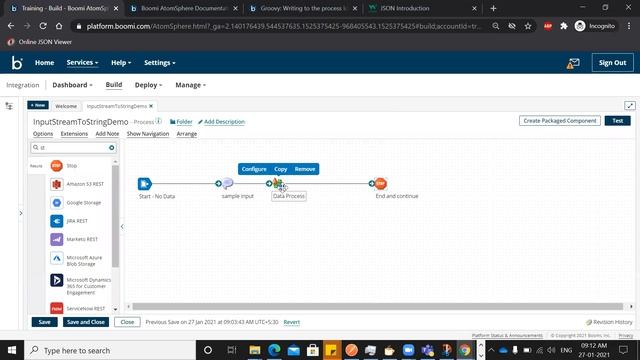Click Remove in shape popup

click(x=305, y=169)
